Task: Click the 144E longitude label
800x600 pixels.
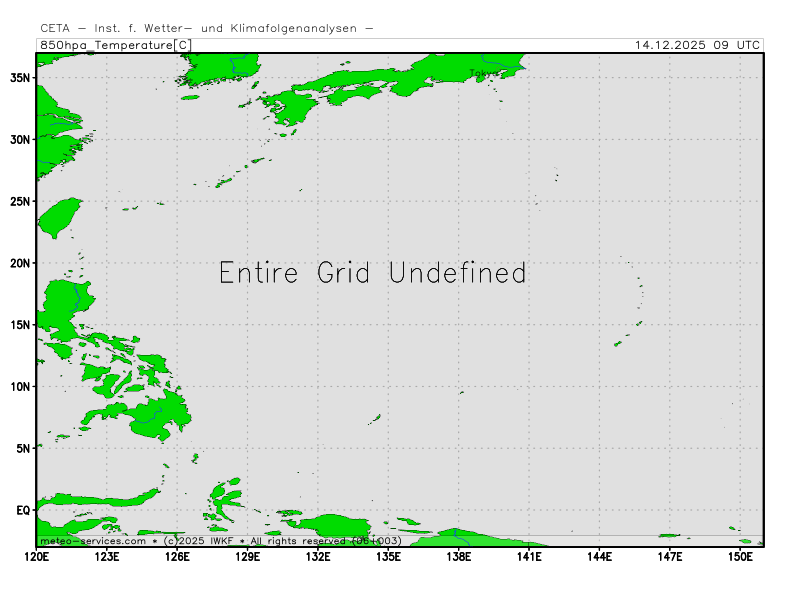Action: click(x=599, y=556)
